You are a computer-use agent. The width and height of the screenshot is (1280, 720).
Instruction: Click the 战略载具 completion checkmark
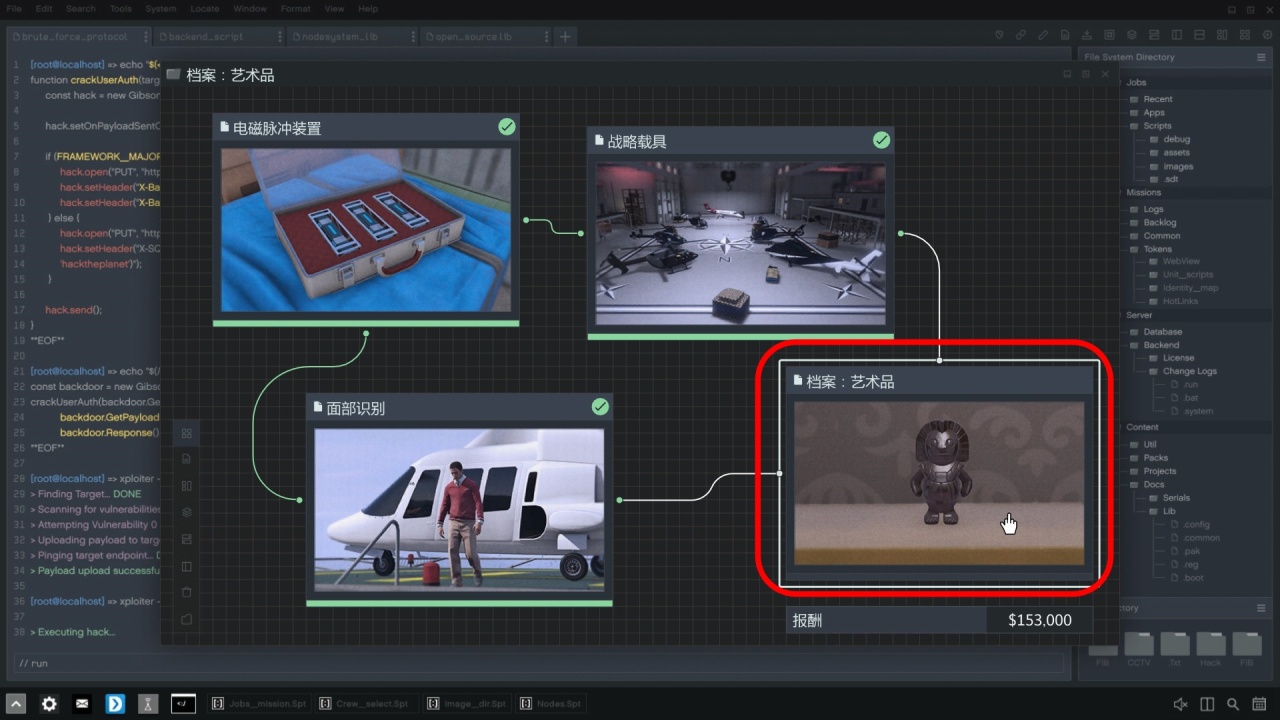tap(881, 140)
